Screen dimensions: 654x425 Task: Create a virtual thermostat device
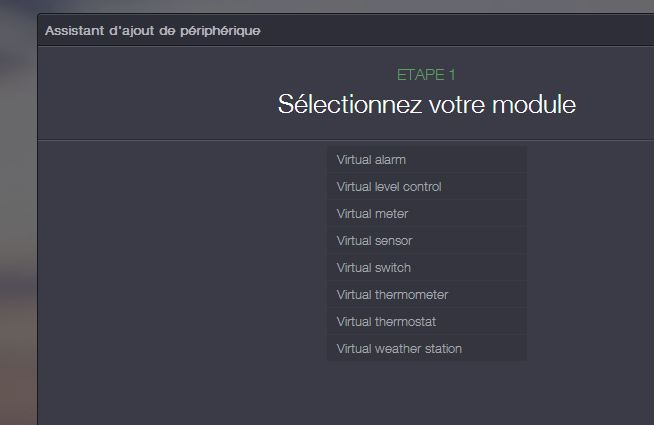[426, 322]
